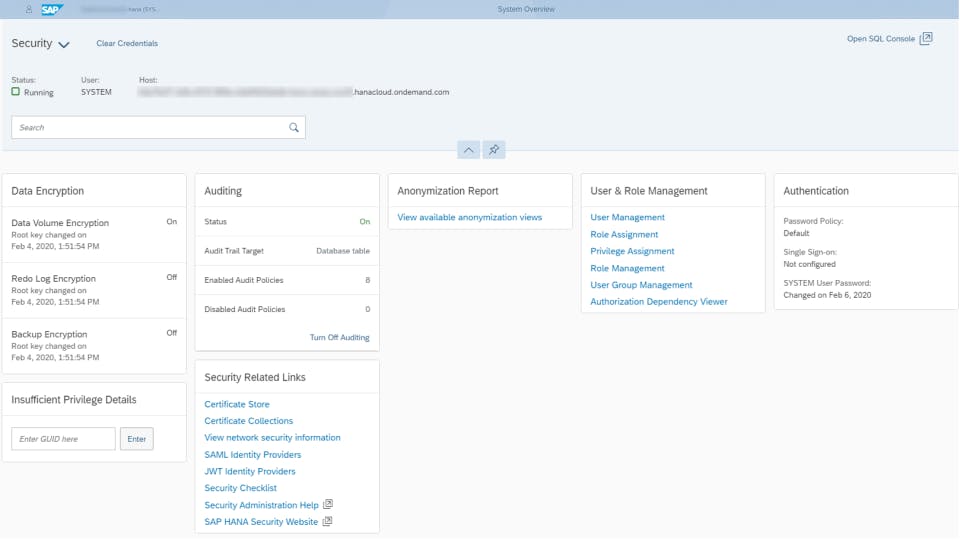The image size is (960, 541).
Task: Click the Auditing card title
Action: (x=223, y=191)
